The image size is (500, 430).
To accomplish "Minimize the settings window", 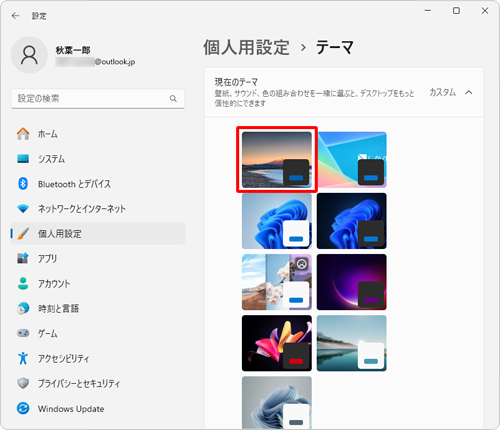I will pos(428,11).
